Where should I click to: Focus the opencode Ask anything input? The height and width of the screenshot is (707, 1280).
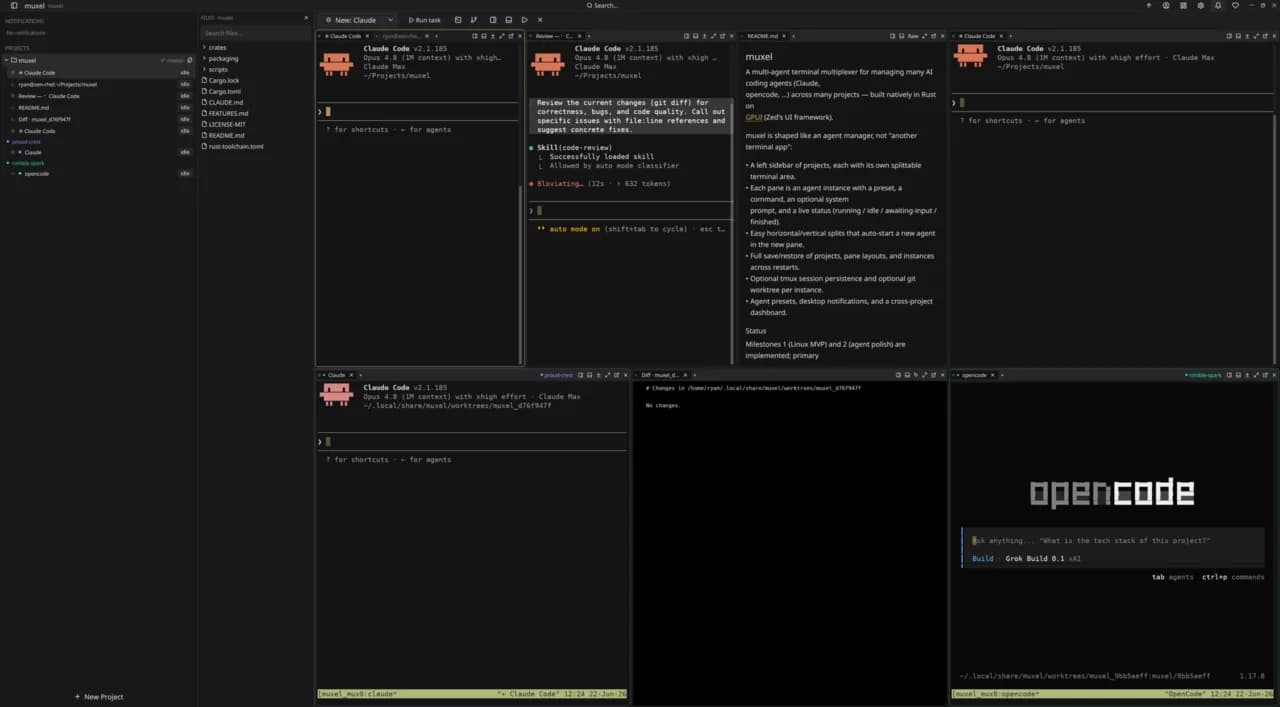[1113, 541]
